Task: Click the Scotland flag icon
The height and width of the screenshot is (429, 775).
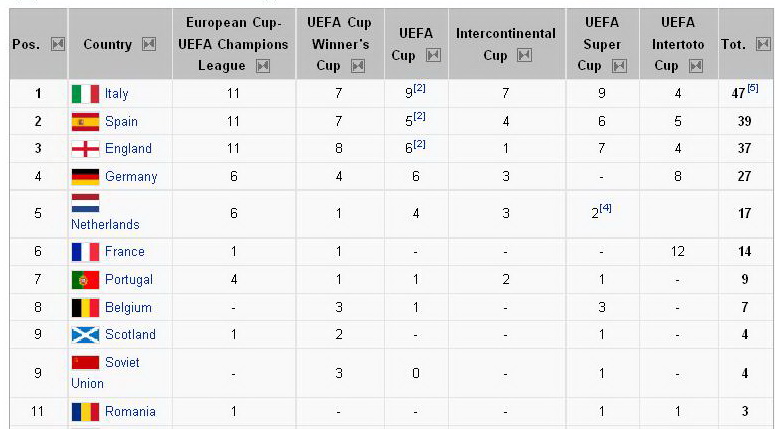Action: [85, 335]
